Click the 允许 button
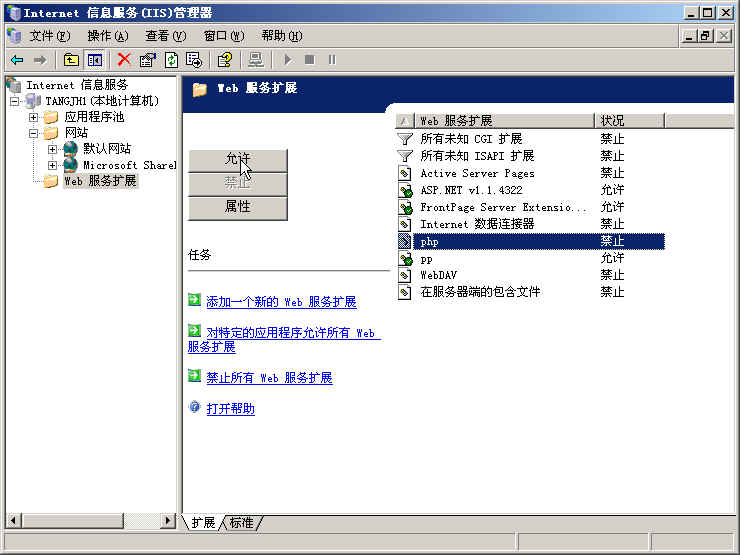The height and width of the screenshot is (555, 740). click(237, 160)
